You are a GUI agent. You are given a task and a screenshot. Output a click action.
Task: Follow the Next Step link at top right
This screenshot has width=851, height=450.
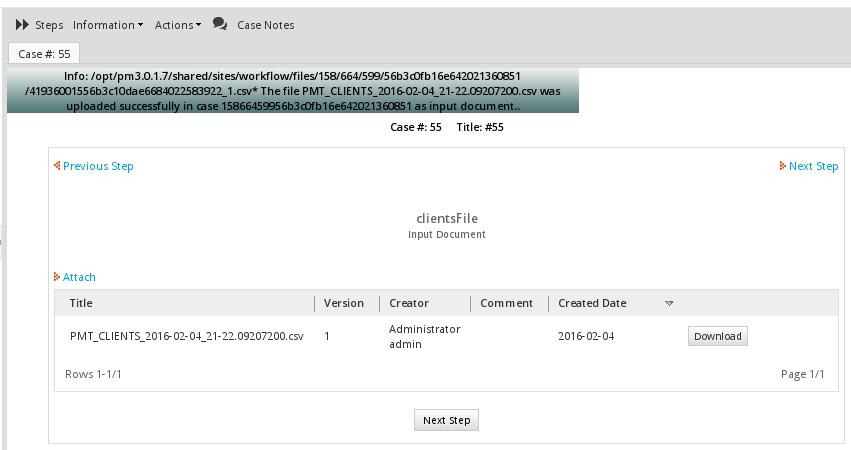click(813, 166)
